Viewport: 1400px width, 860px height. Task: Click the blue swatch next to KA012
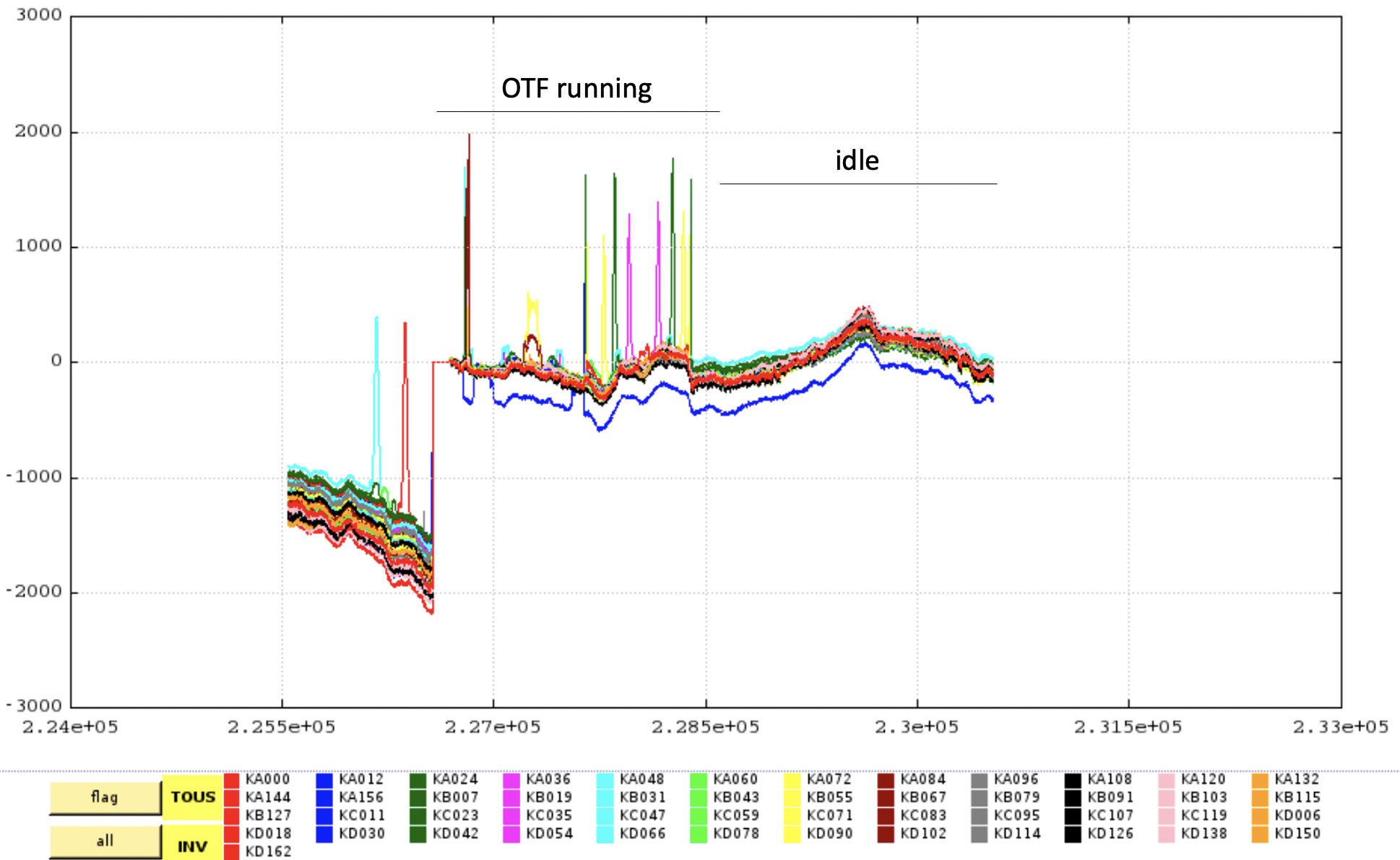coord(324,780)
